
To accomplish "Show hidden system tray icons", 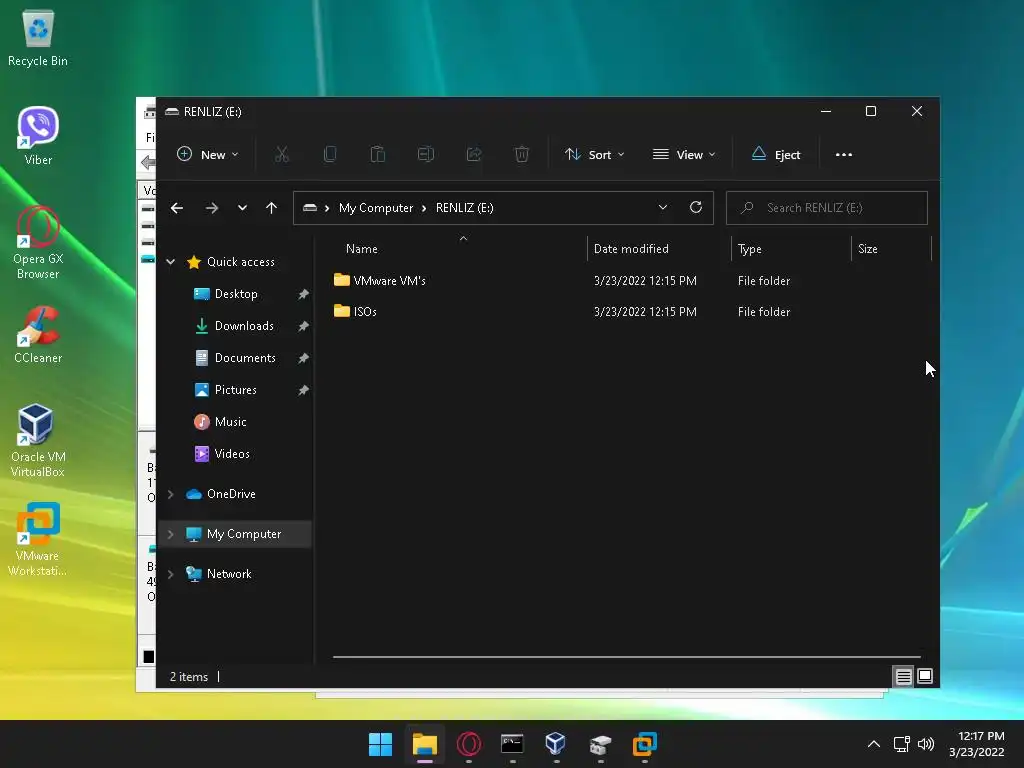I will [x=873, y=744].
